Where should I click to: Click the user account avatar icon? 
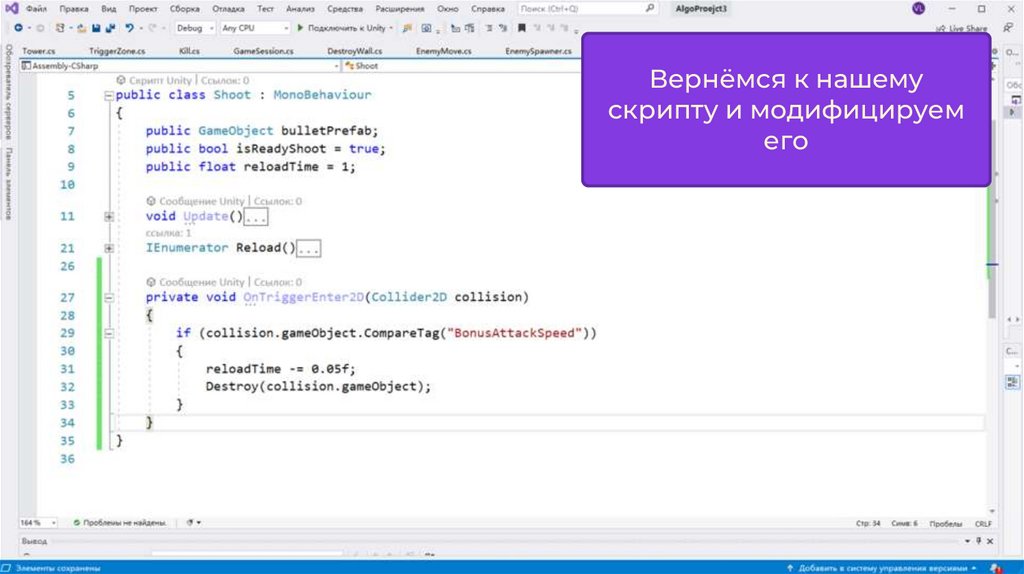(x=919, y=8)
